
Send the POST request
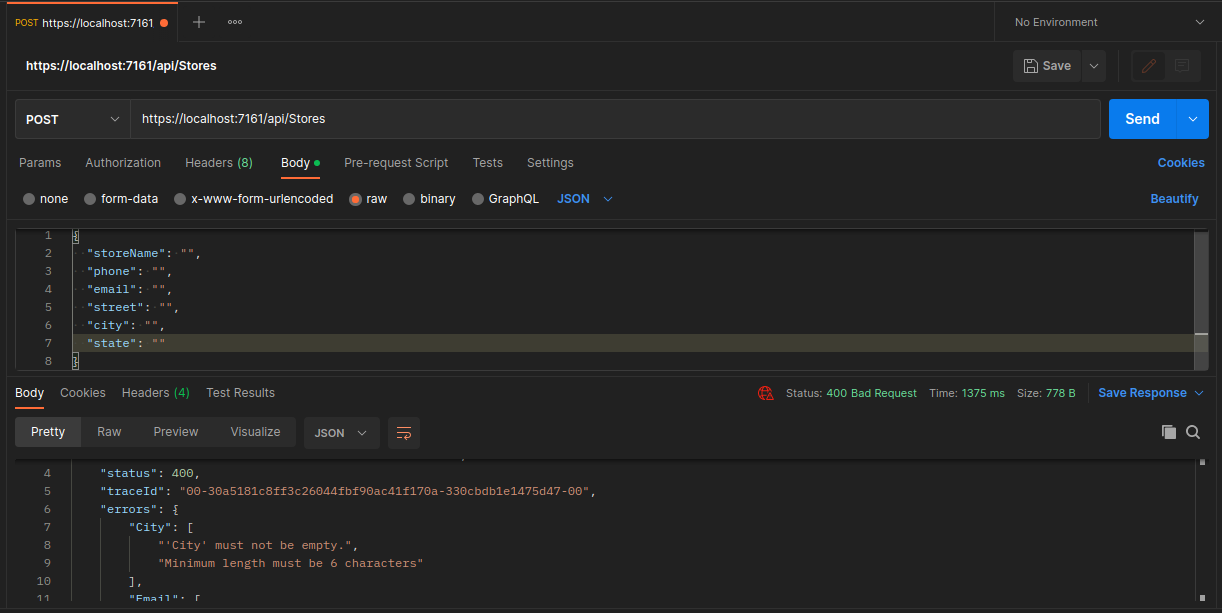click(x=1142, y=119)
